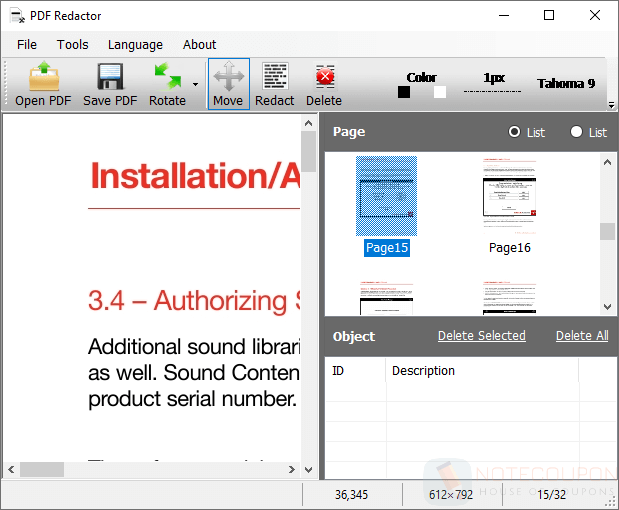Click the Page16 label

510,248
